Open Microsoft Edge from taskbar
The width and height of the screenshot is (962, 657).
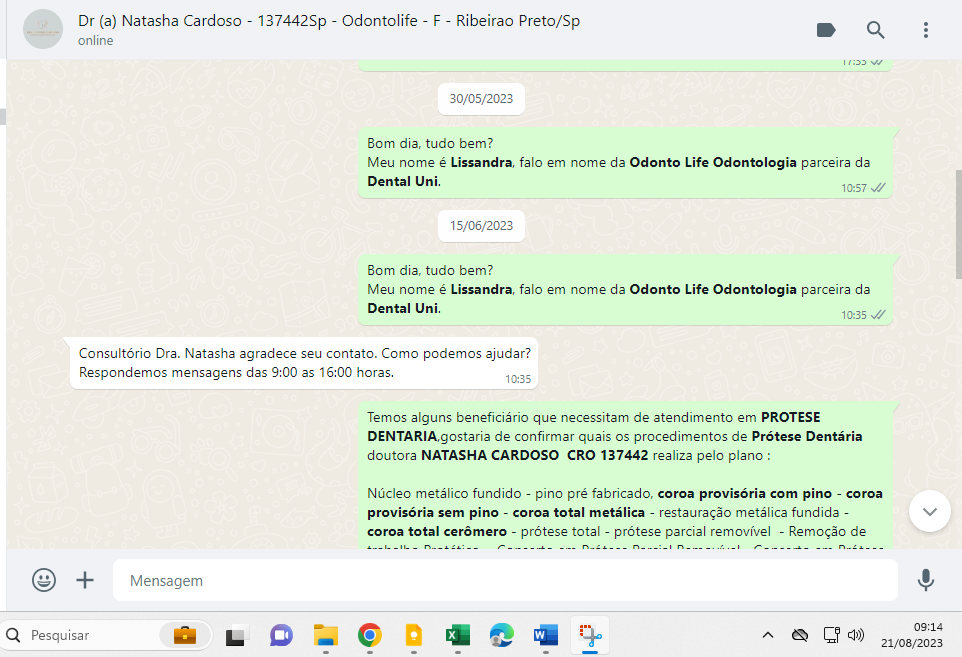pos(502,636)
